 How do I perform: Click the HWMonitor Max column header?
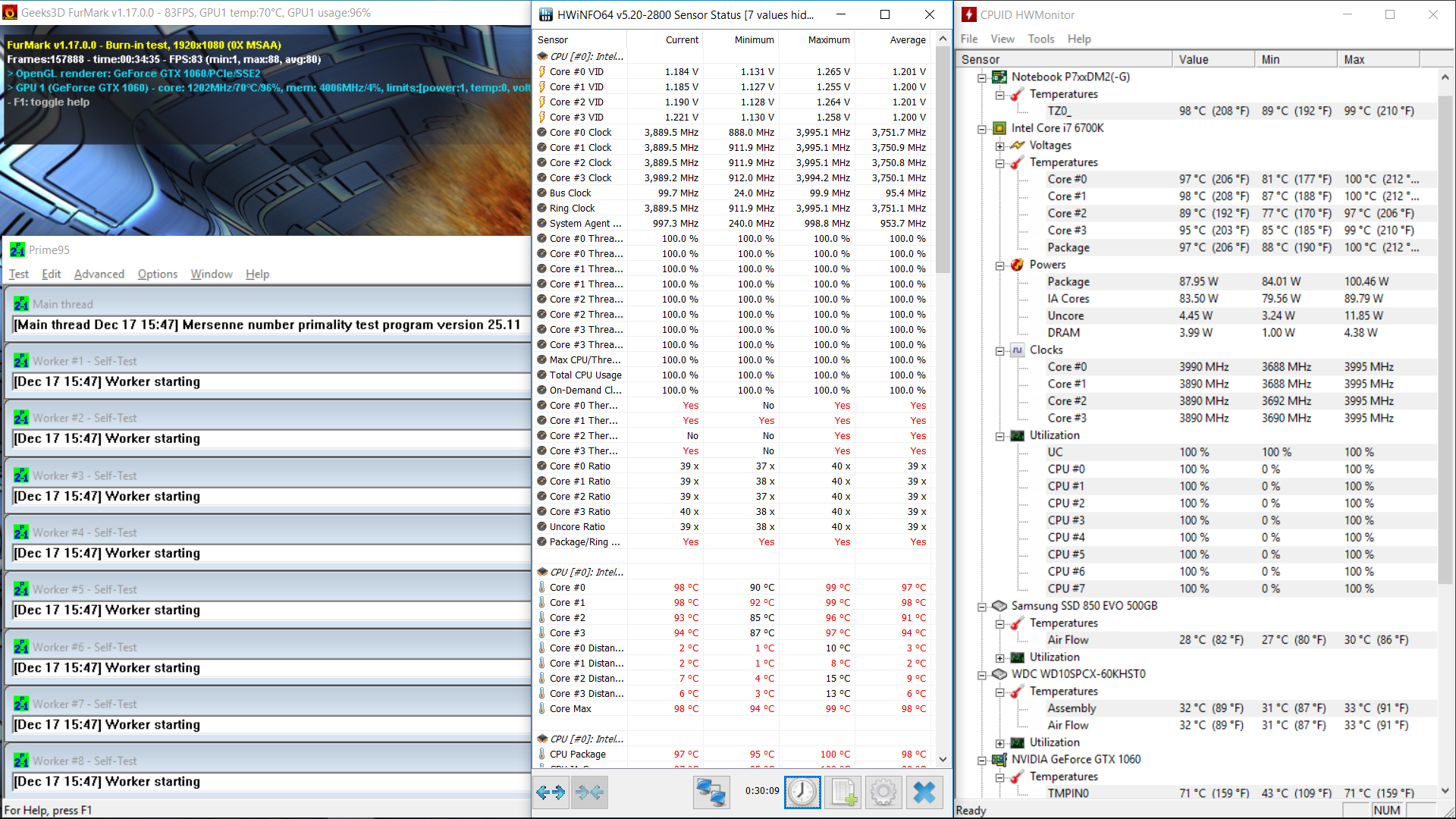tap(1378, 59)
